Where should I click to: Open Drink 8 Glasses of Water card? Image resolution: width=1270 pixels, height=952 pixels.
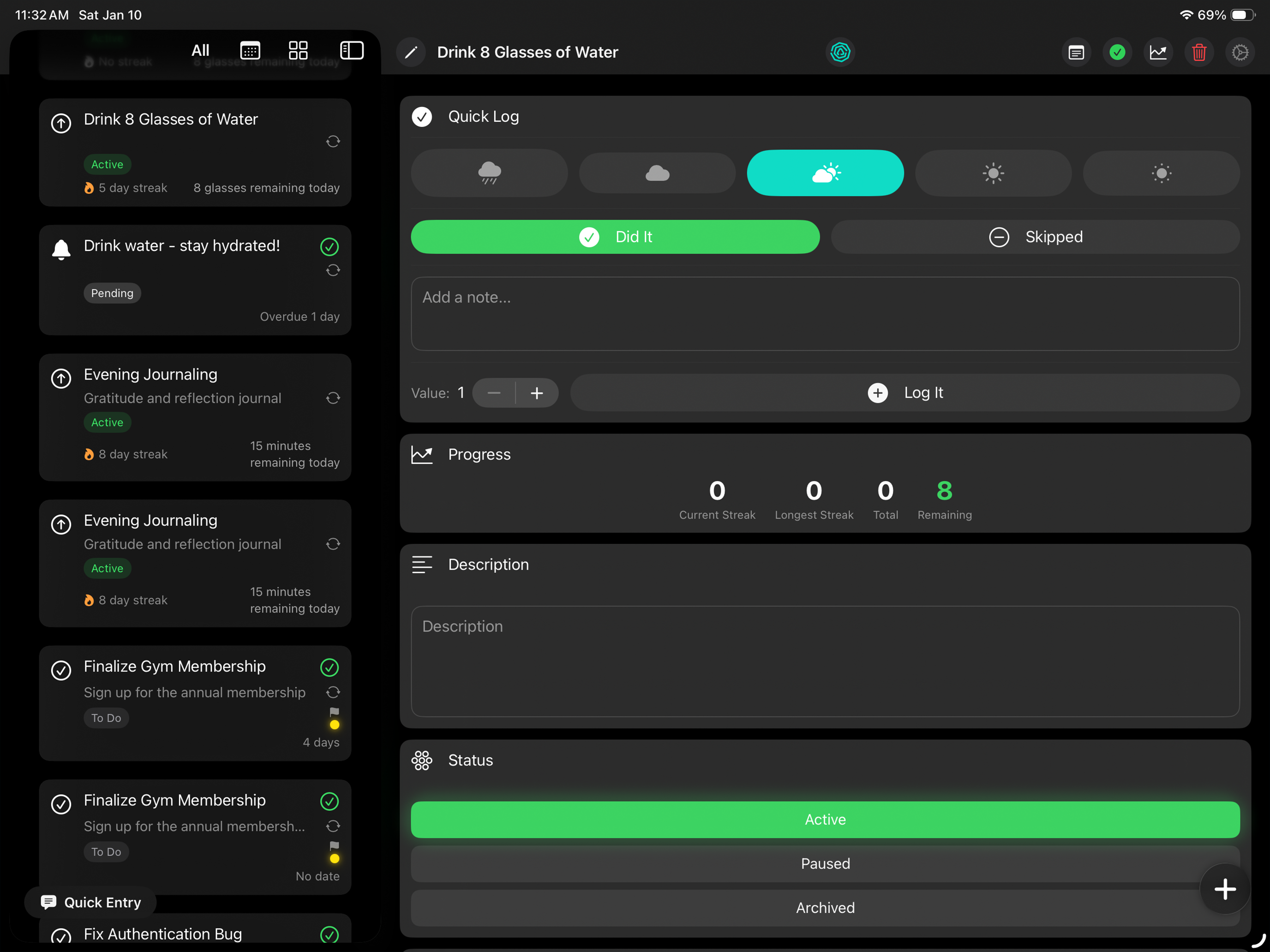pos(195,153)
